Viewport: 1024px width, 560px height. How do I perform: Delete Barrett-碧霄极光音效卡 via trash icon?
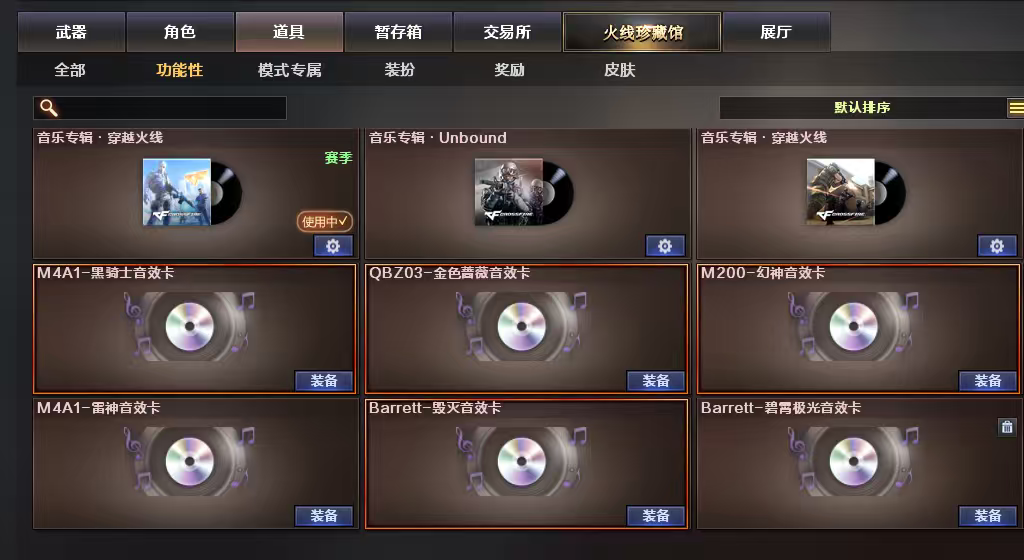pyautogui.click(x=1007, y=427)
